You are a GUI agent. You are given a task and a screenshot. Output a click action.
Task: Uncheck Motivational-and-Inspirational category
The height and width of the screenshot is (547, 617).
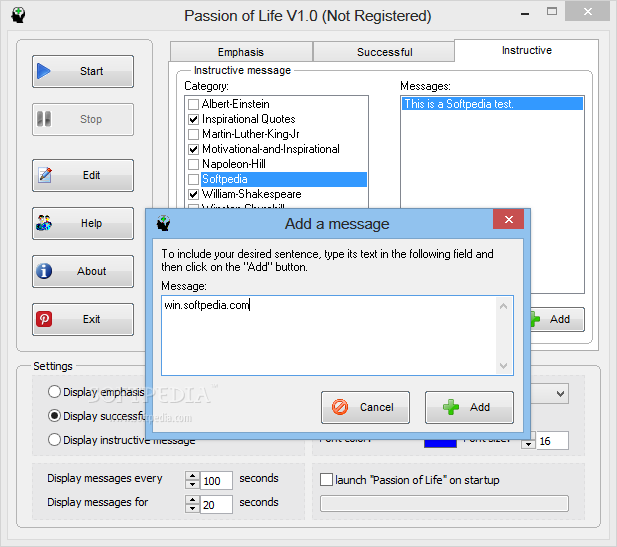click(193, 149)
